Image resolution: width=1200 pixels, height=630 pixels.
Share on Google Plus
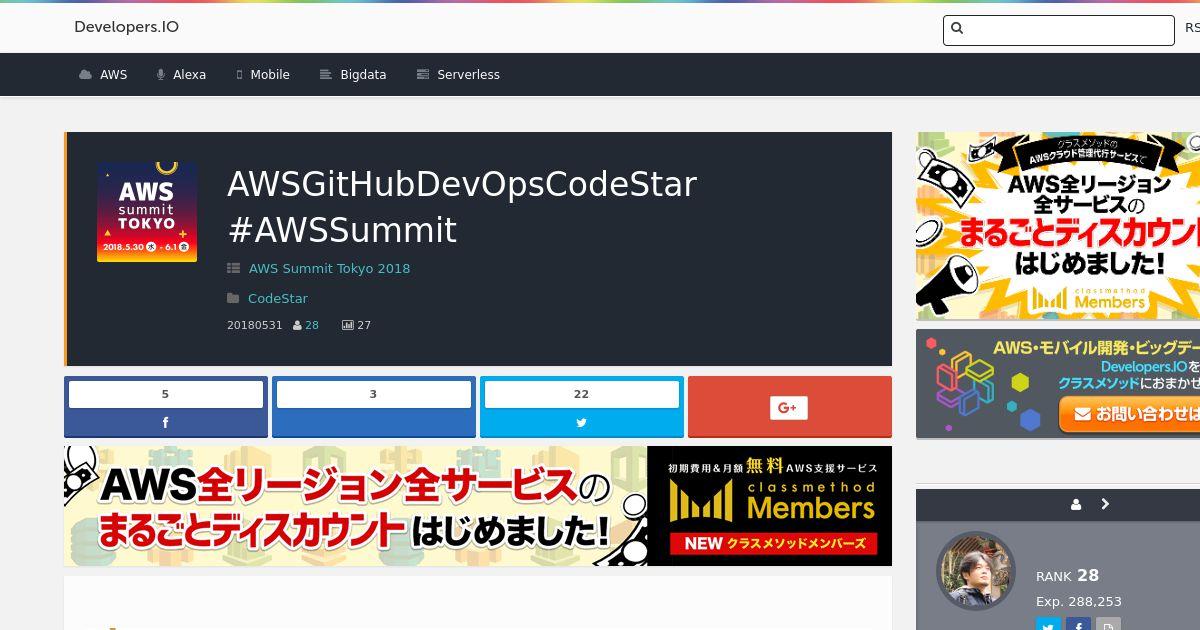[790, 407]
